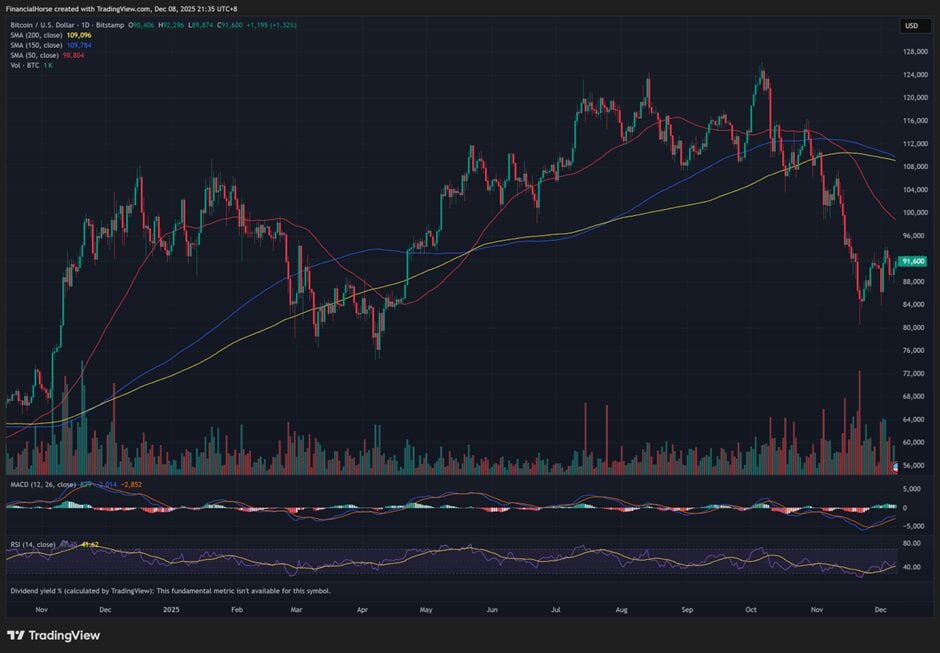This screenshot has height=653, width=940.
Task: Click the Vol · BTC indicator legend
Action: (24, 66)
